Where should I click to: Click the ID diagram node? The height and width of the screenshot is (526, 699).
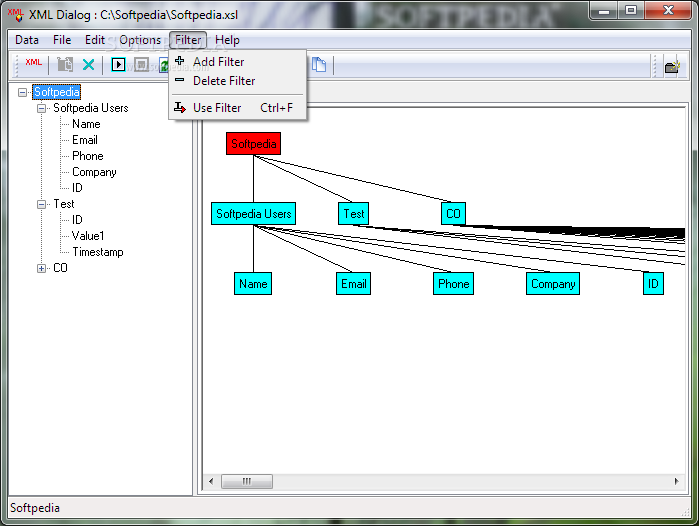tap(653, 284)
